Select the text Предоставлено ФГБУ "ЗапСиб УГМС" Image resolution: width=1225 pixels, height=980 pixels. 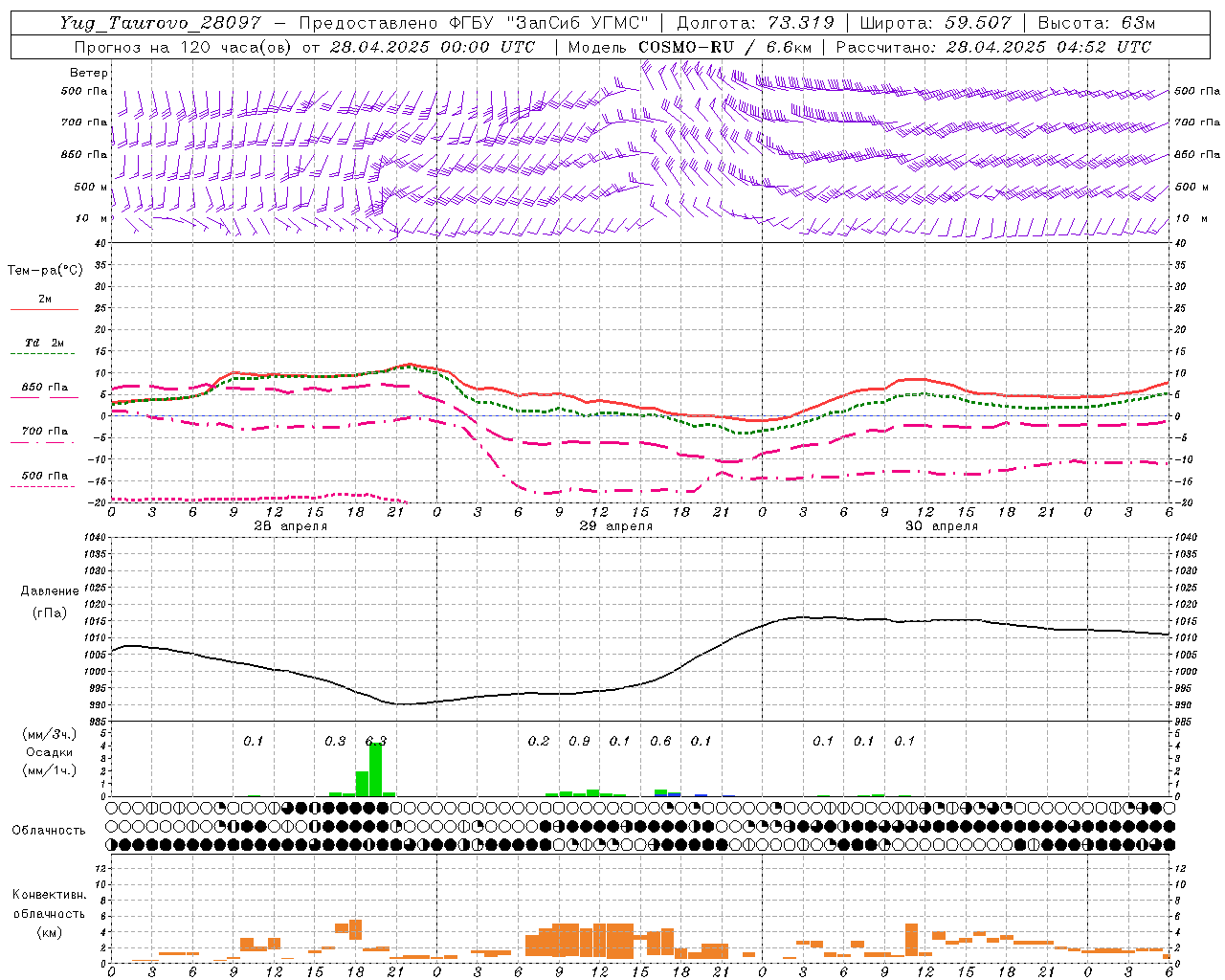pyautogui.click(x=474, y=23)
